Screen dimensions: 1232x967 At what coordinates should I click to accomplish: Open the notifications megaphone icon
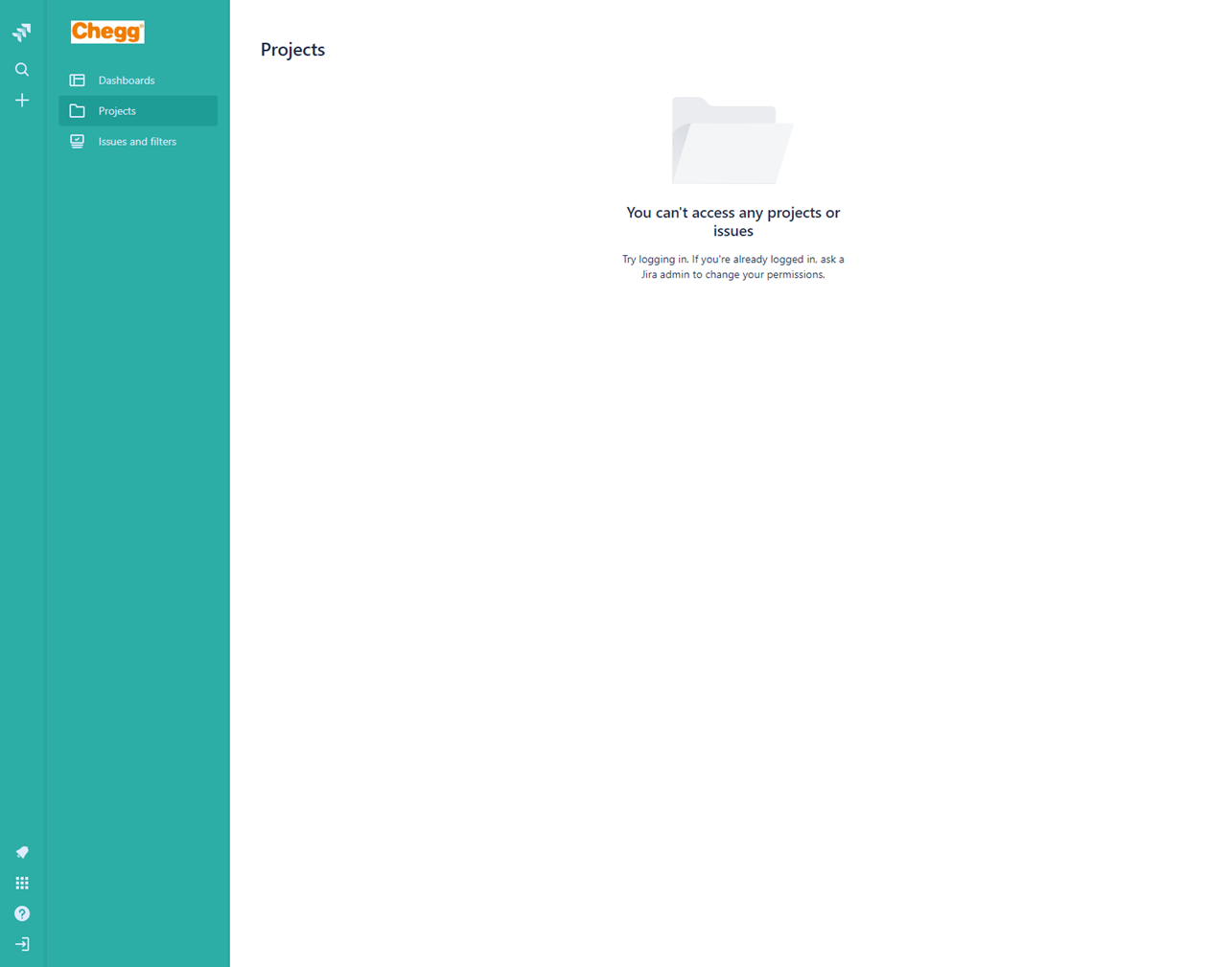[x=22, y=853]
